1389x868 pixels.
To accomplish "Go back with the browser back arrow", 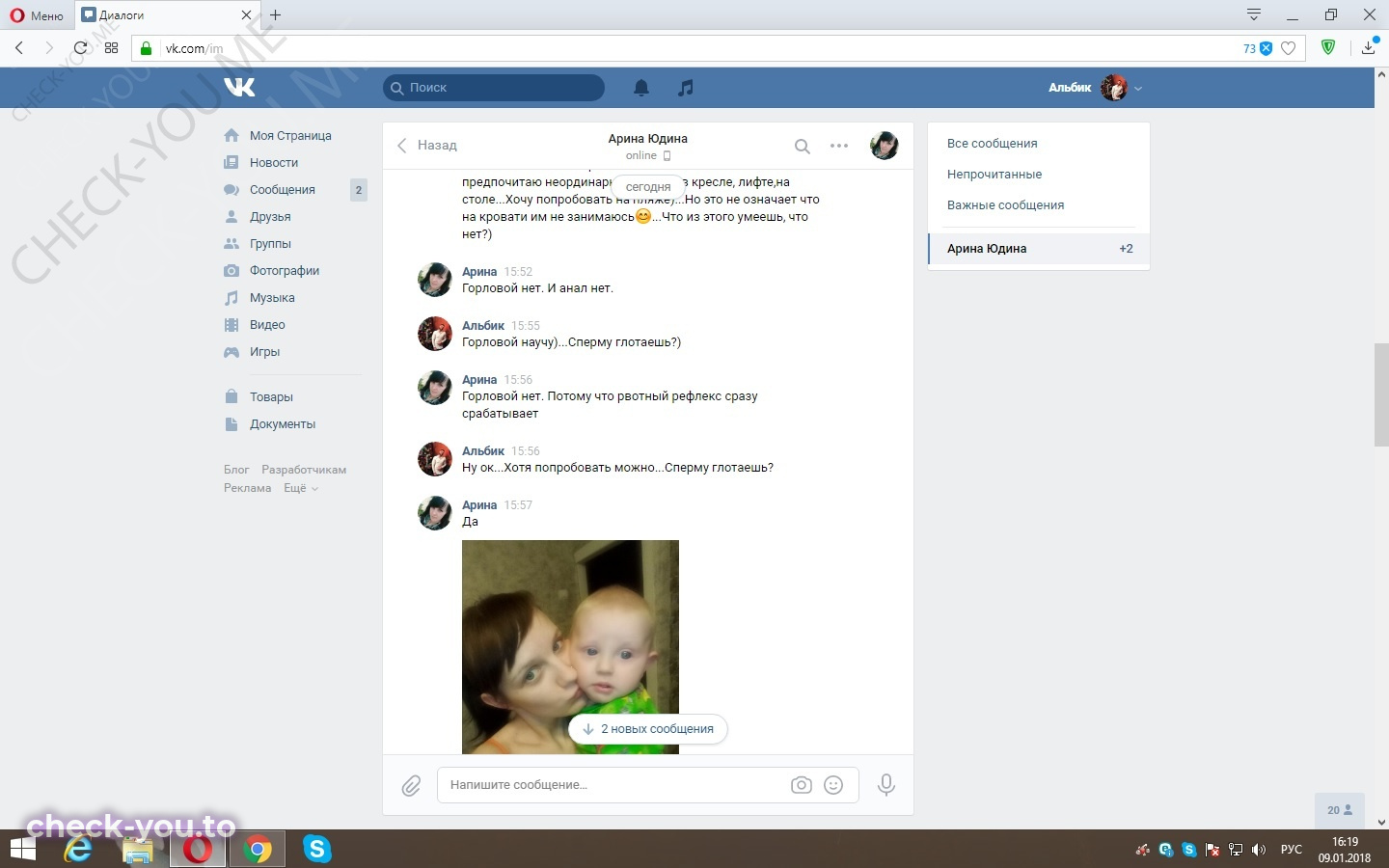I will coord(19,47).
